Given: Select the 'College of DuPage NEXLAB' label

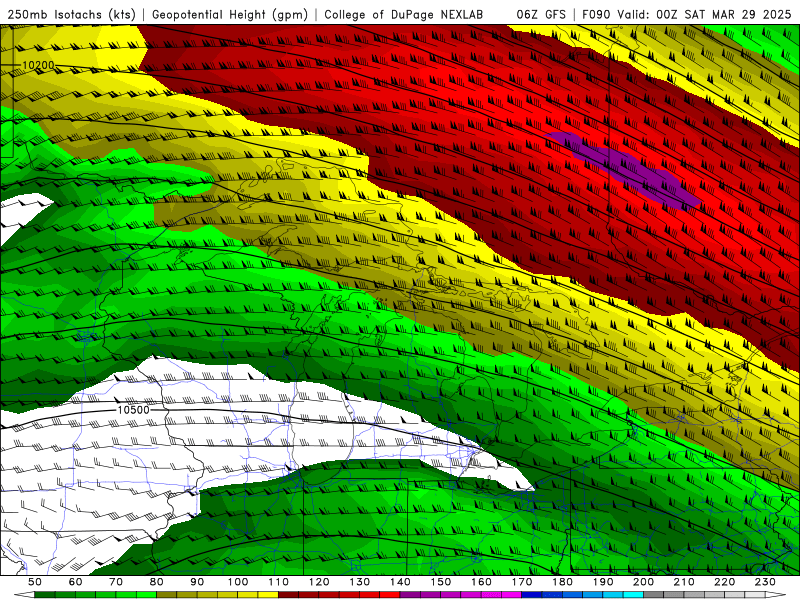Looking at the screenshot, I should tap(404, 14).
